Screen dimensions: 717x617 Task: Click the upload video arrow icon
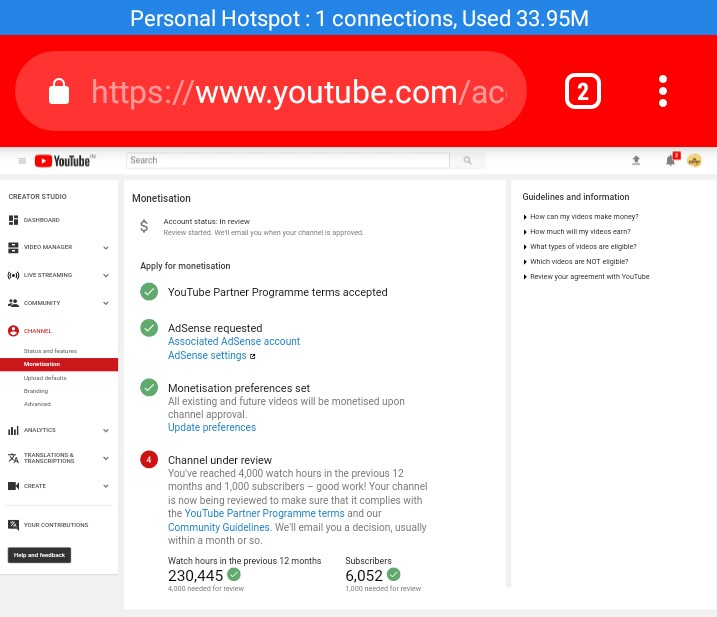point(636,160)
